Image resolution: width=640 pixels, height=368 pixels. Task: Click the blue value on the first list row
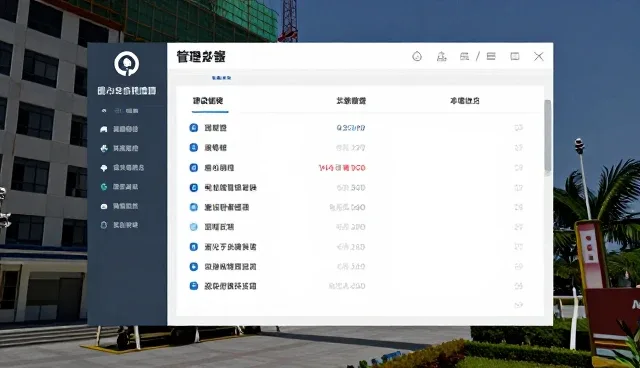click(351, 128)
